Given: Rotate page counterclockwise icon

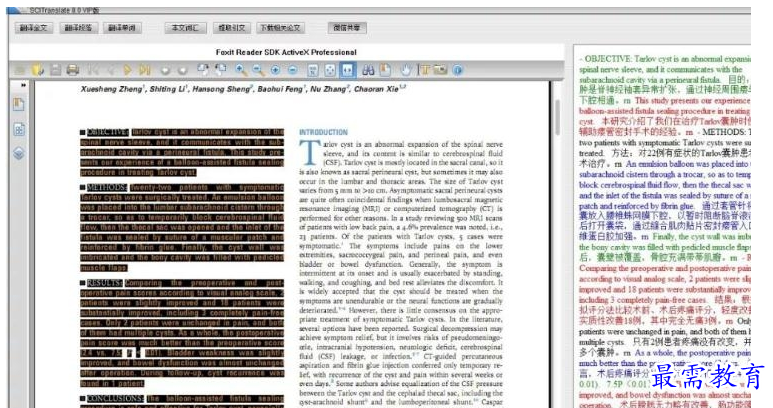Looking at the screenshot, I should click(203, 70).
